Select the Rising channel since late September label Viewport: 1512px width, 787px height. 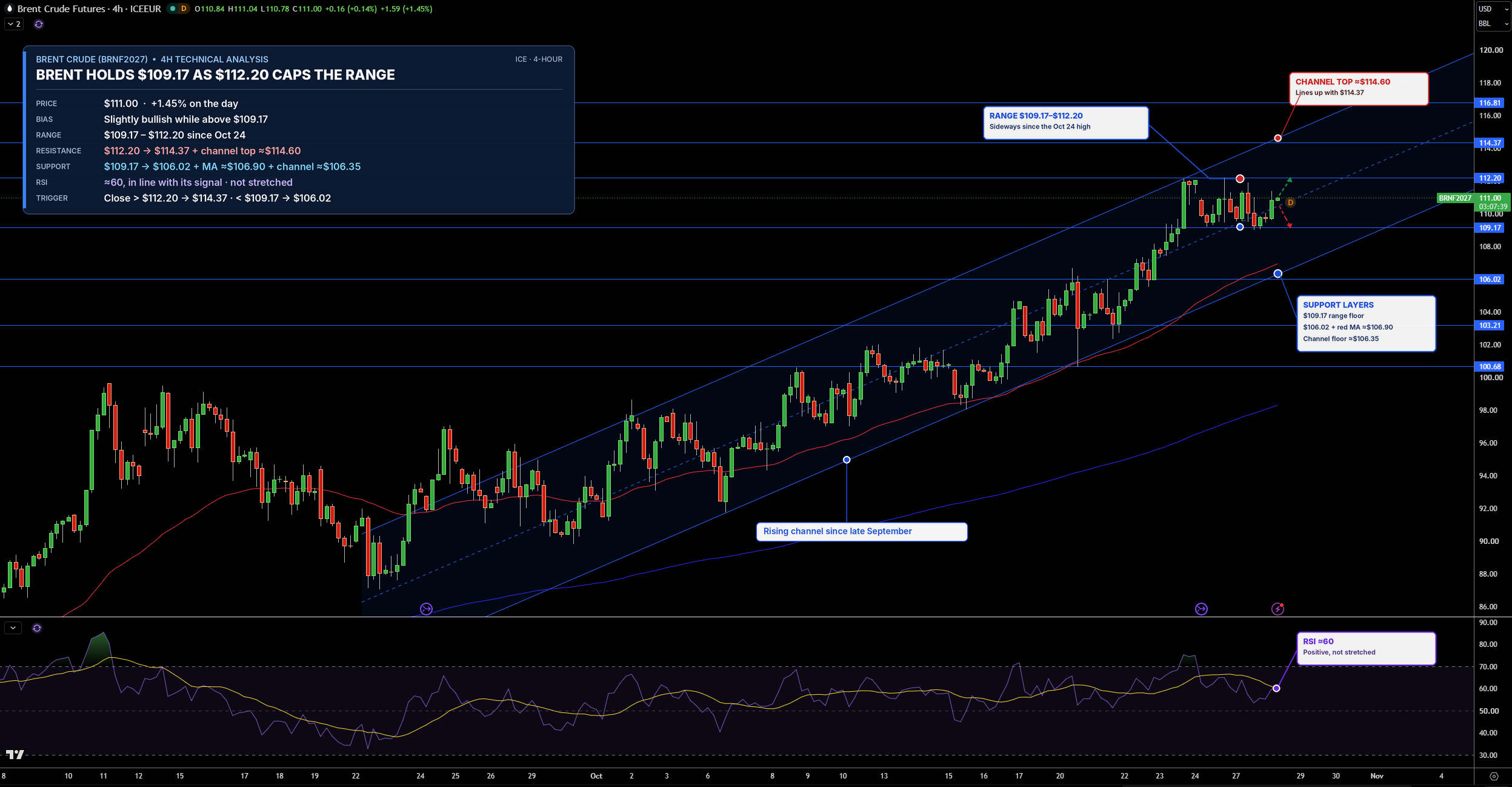click(x=861, y=532)
